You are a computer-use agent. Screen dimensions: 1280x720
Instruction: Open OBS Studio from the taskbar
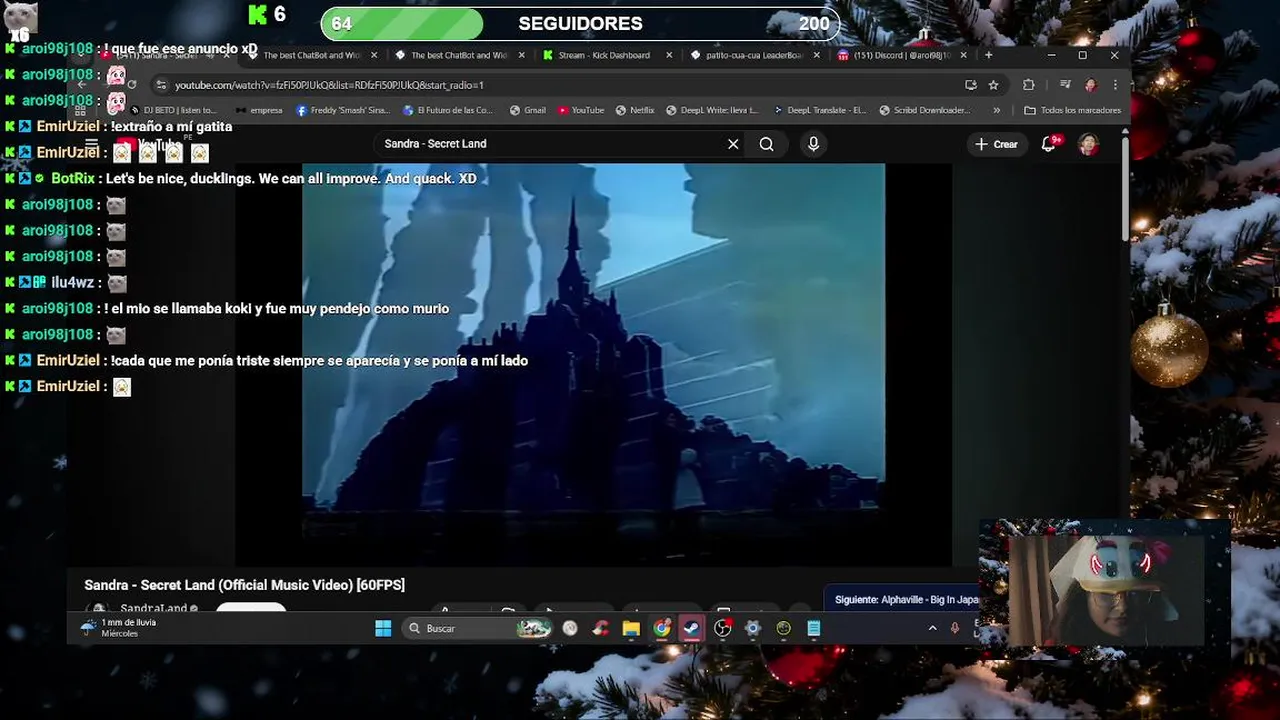point(722,628)
